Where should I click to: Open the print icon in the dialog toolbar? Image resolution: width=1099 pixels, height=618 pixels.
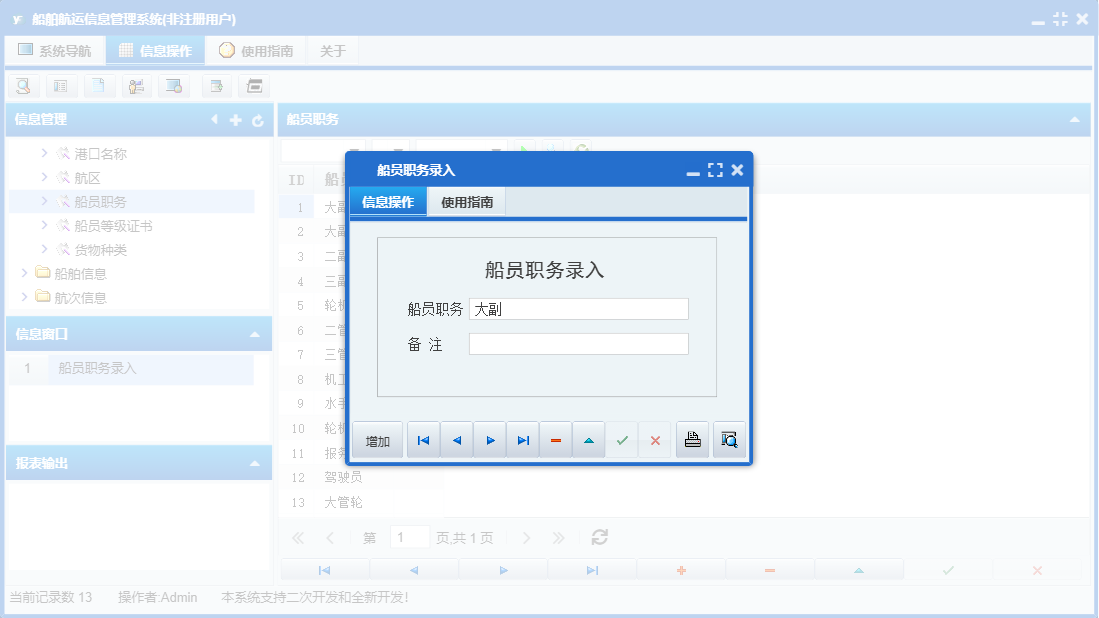(x=692, y=439)
